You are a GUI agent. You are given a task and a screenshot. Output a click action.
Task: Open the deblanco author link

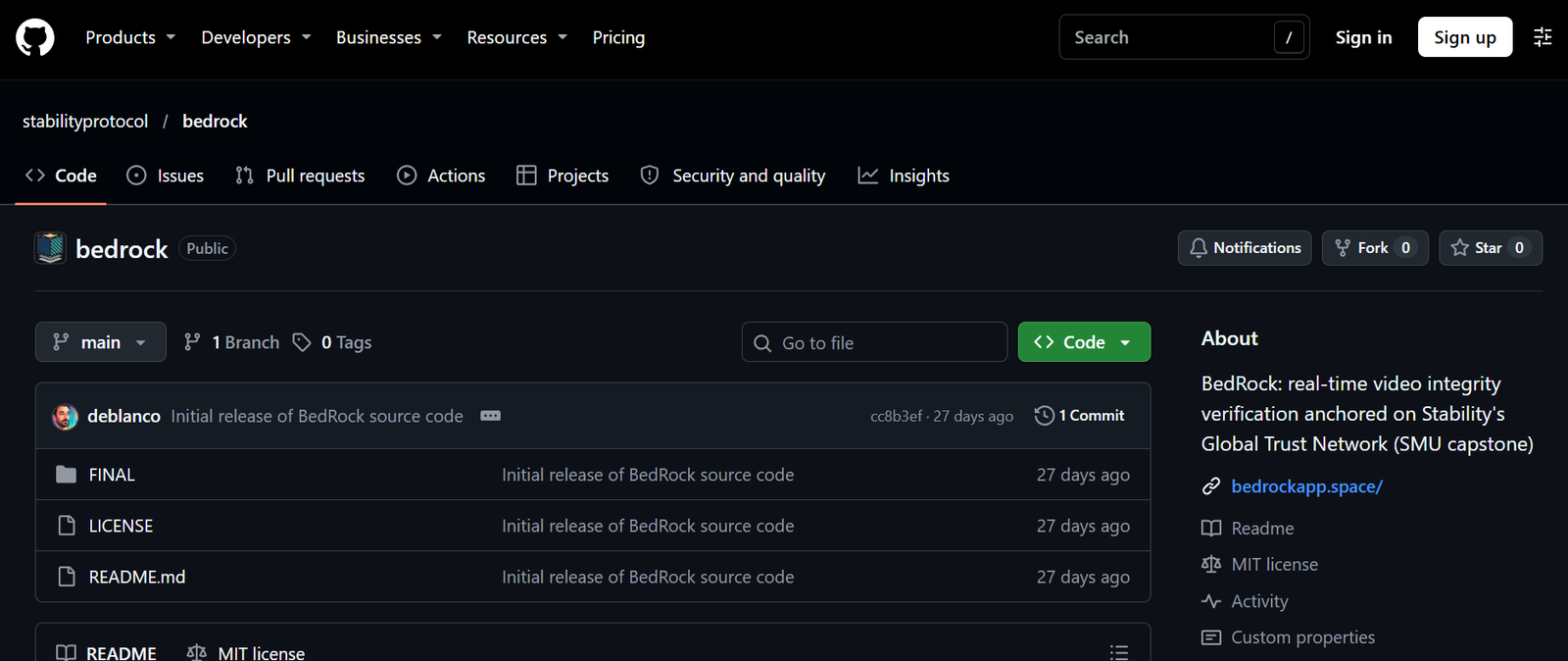coord(123,416)
